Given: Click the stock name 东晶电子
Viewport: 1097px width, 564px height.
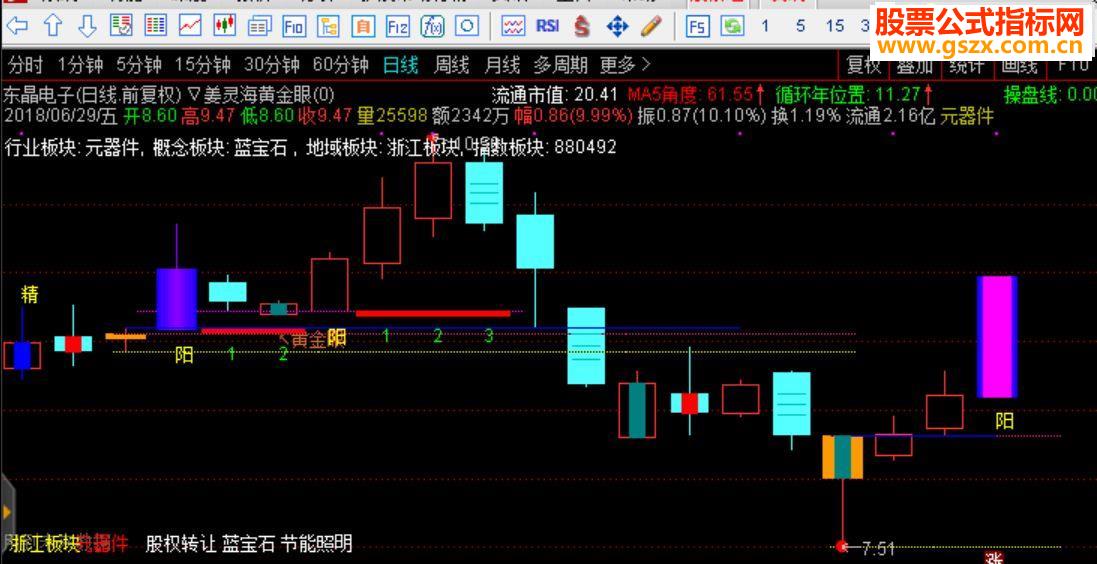Looking at the screenshot, I should (38, 94).
